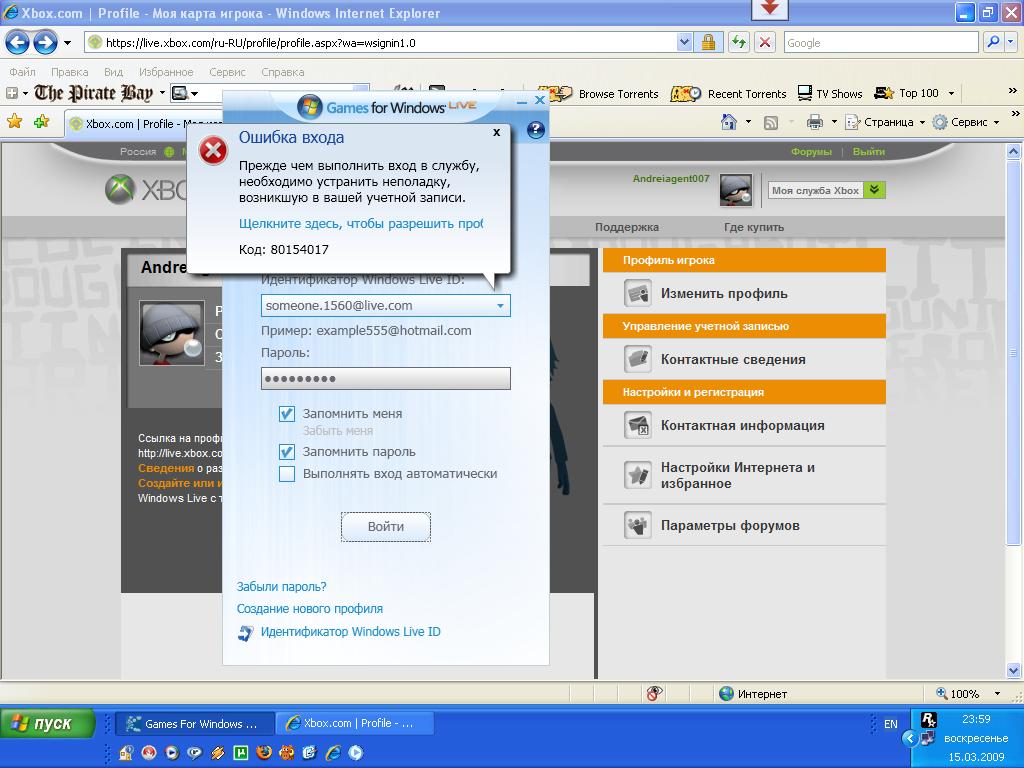The image size is (1024, 768).
Task: Click the Щелкните здесь error resolution link
Action: pos(361,223)
